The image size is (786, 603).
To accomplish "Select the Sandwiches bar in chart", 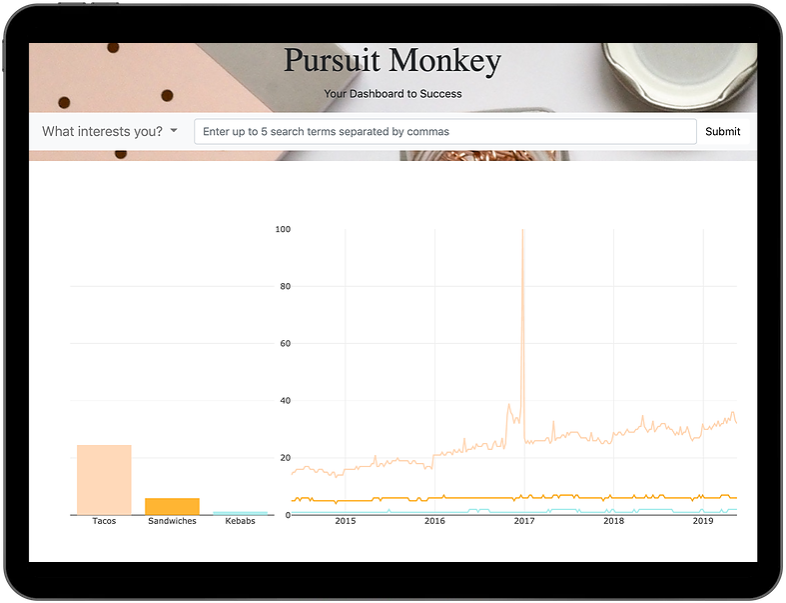I will coord(172,506).
